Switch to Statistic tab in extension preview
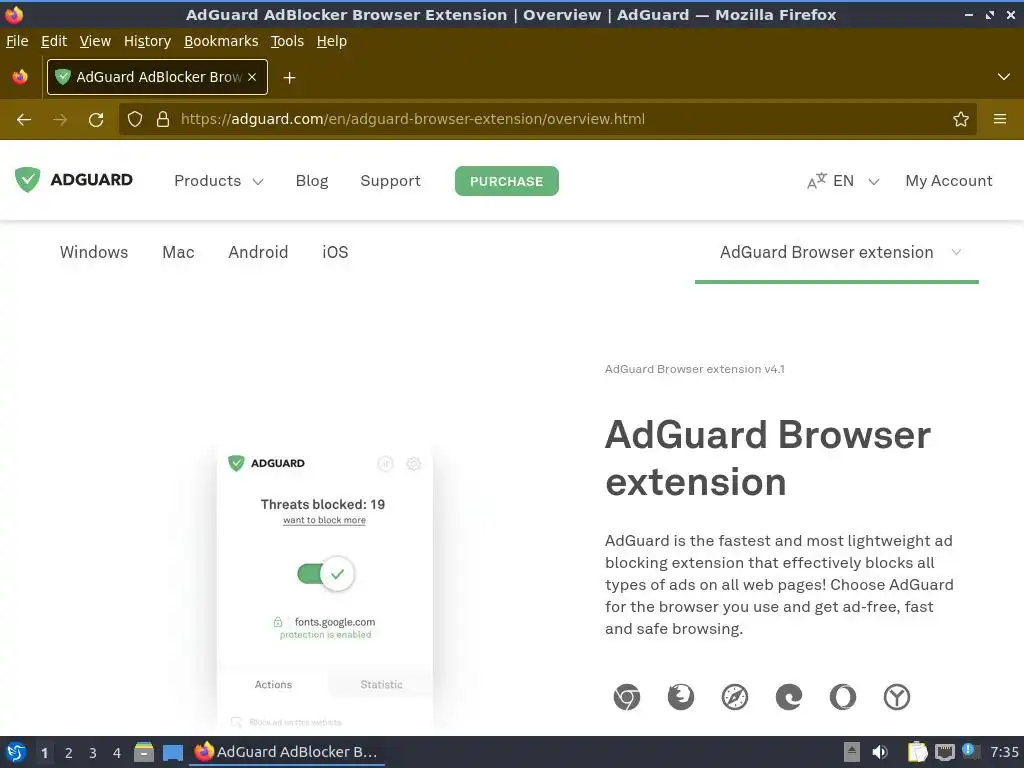This screenshot has height=768, width=1024. pyautogui.click(x=381, y=684)
